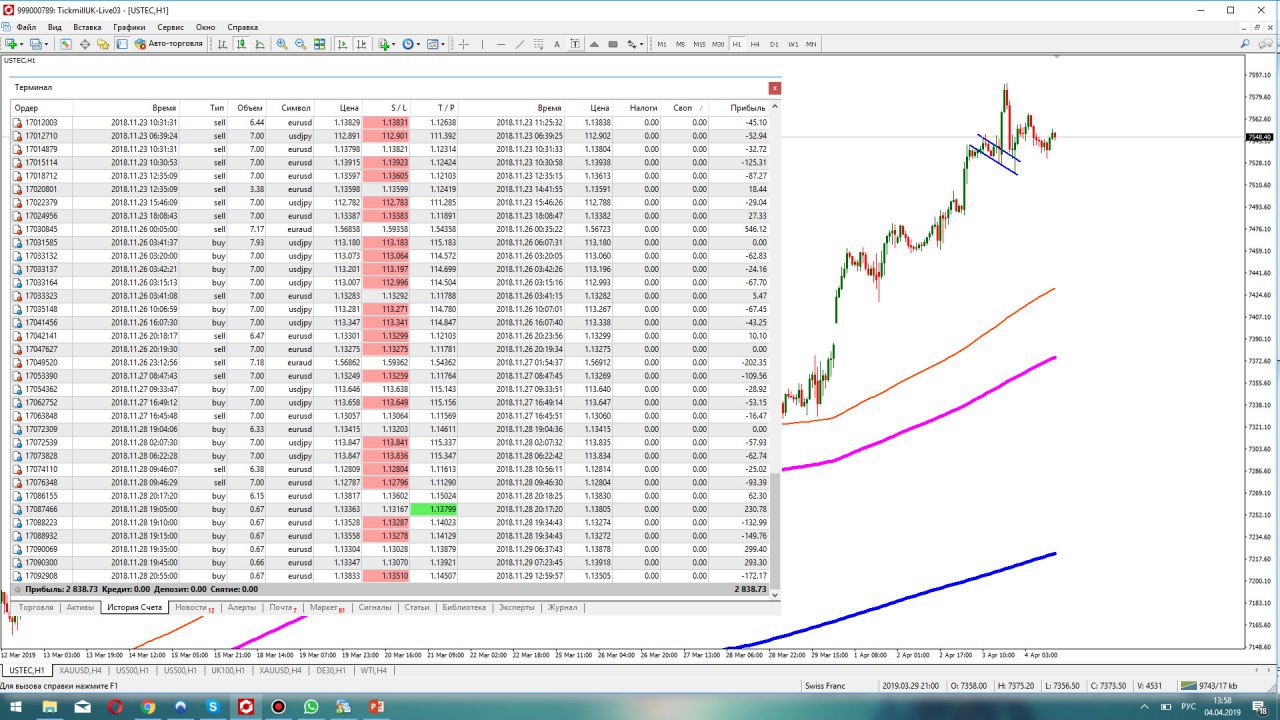This screenshot has height=720, width=1280.
Task: Toggle the Navigator panel icon
Action: 103,44
